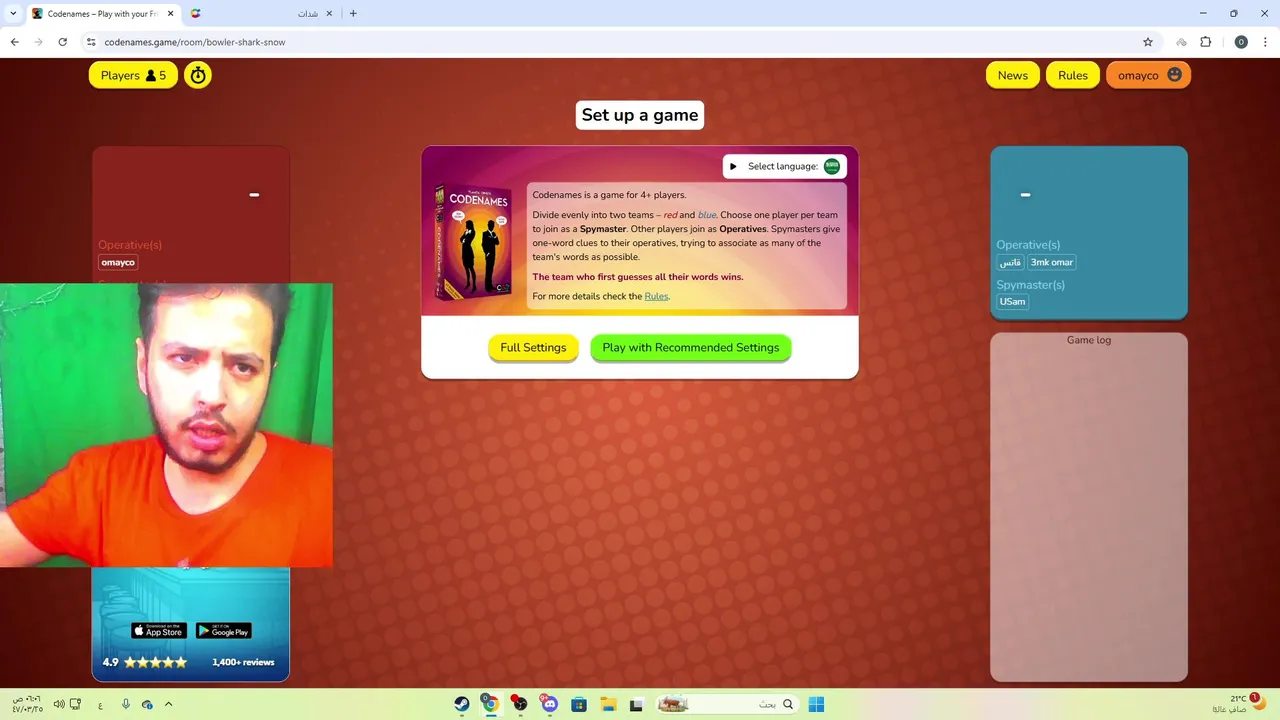Reload the current page
This screenshot has width=1280, height=720.
[63, 42]
